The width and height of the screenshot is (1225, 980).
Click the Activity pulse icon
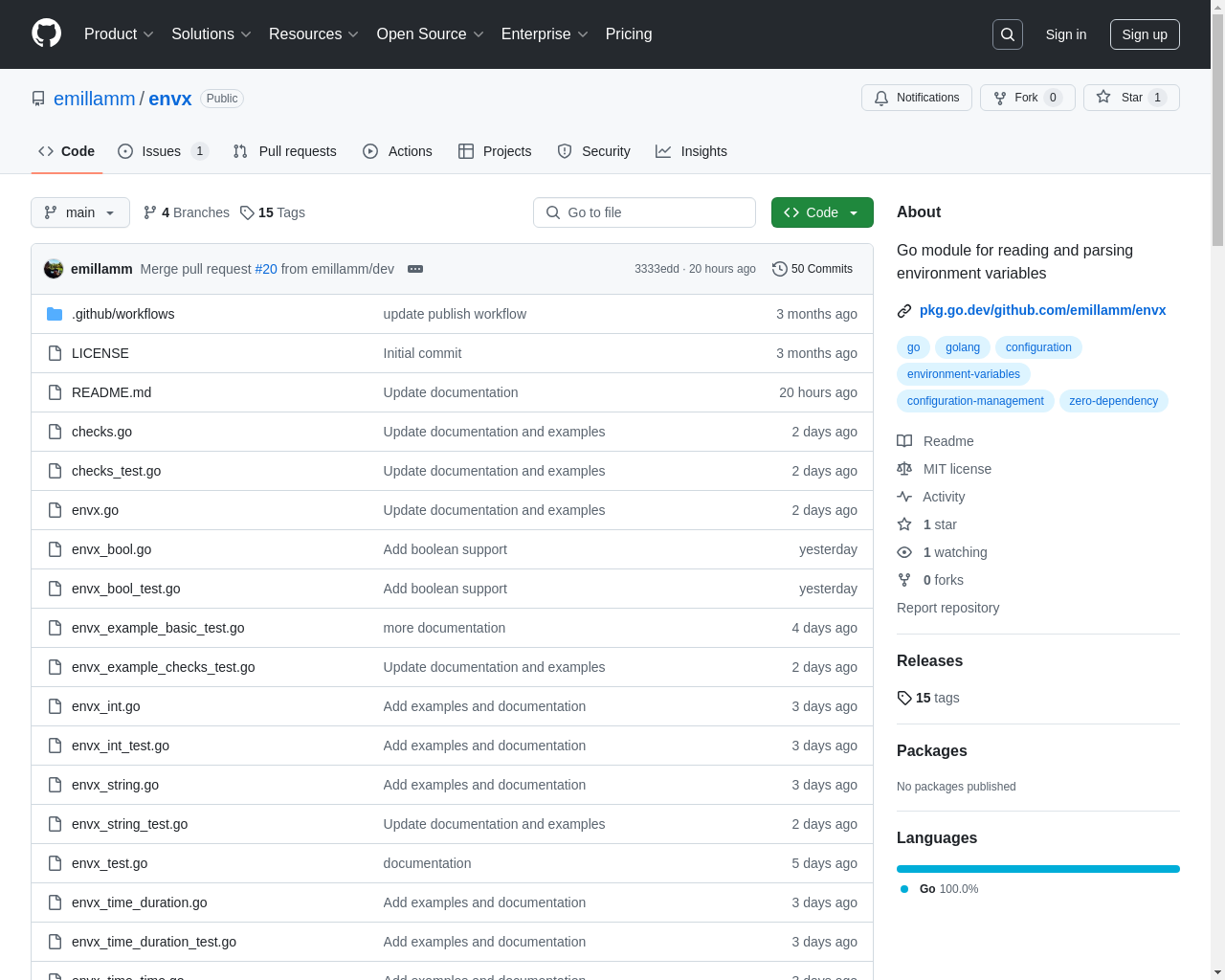coord(904,497)
